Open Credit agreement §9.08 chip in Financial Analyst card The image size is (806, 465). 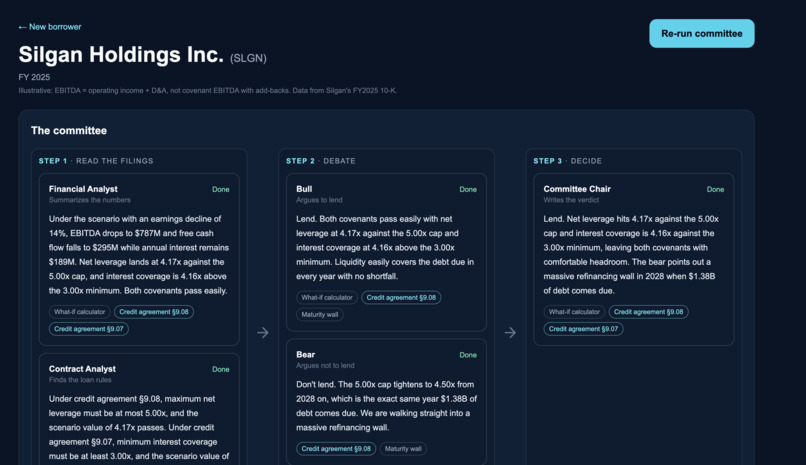pos(154,312)
